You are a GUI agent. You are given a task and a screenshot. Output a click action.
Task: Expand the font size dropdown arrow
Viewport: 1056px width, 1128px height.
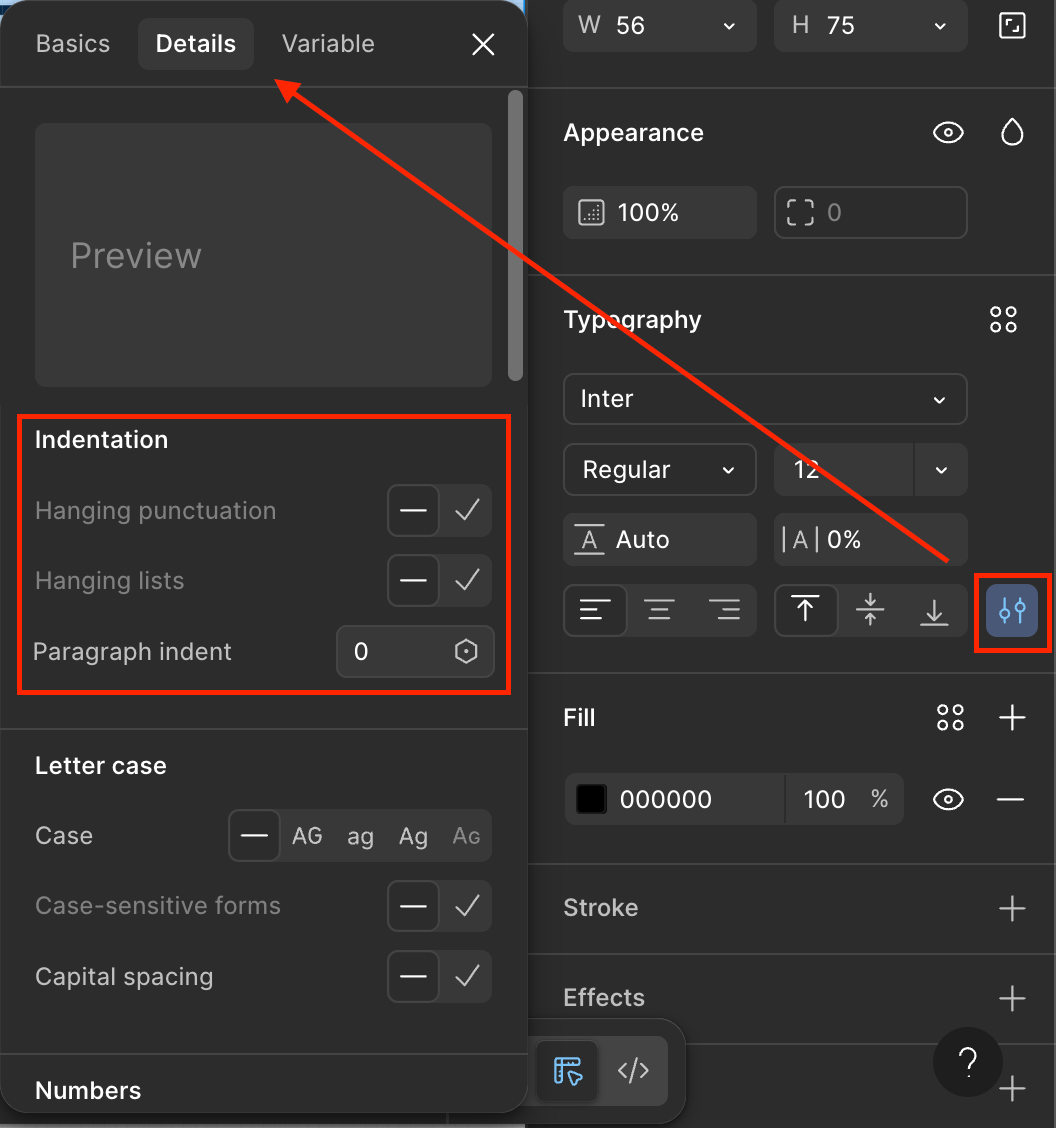click(941, 470)
